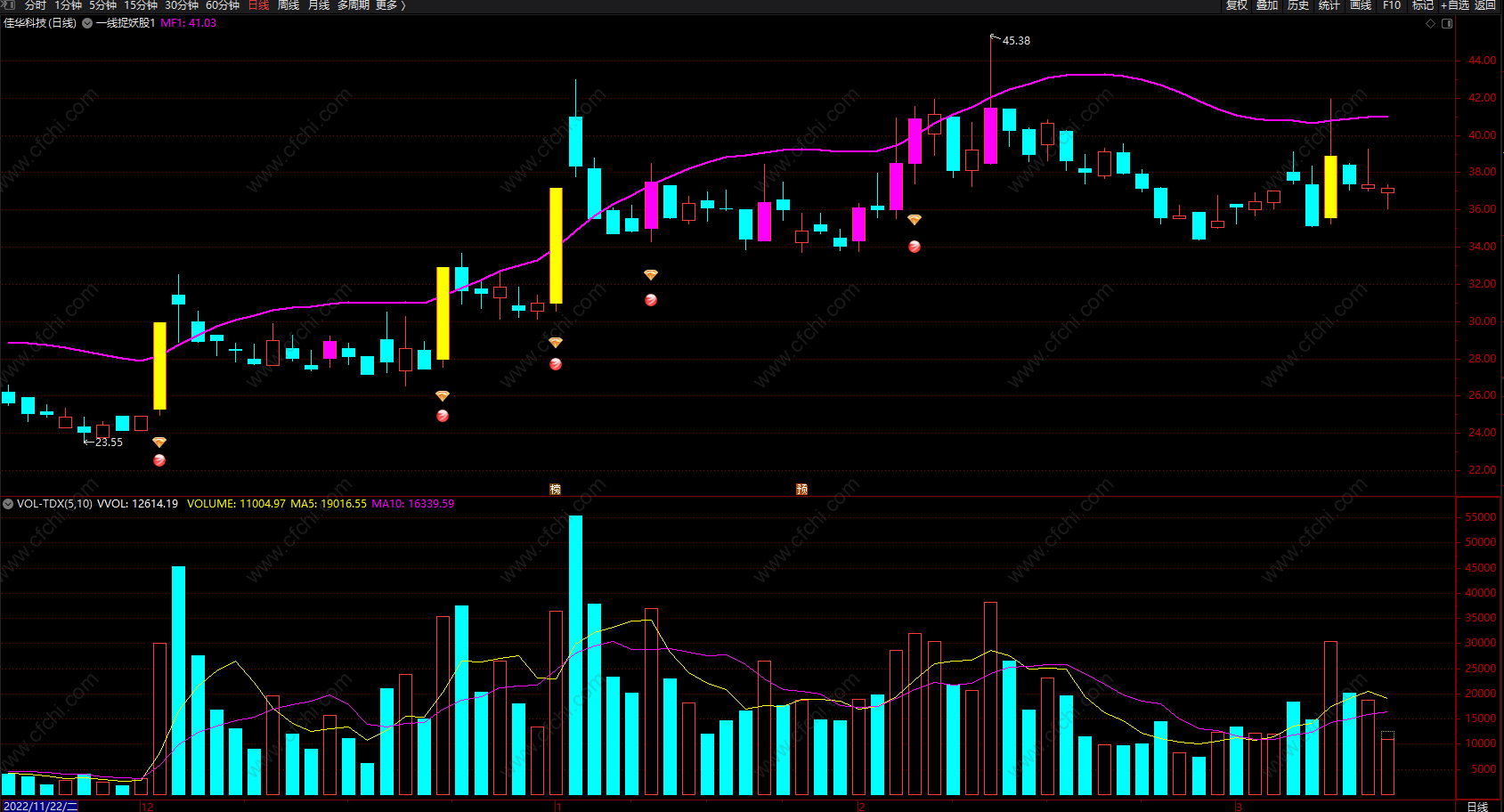Add stock via +自选 button
The width and height of the screenshot is (1504, 812).
pyautogui.click(x=1454, y=5)
